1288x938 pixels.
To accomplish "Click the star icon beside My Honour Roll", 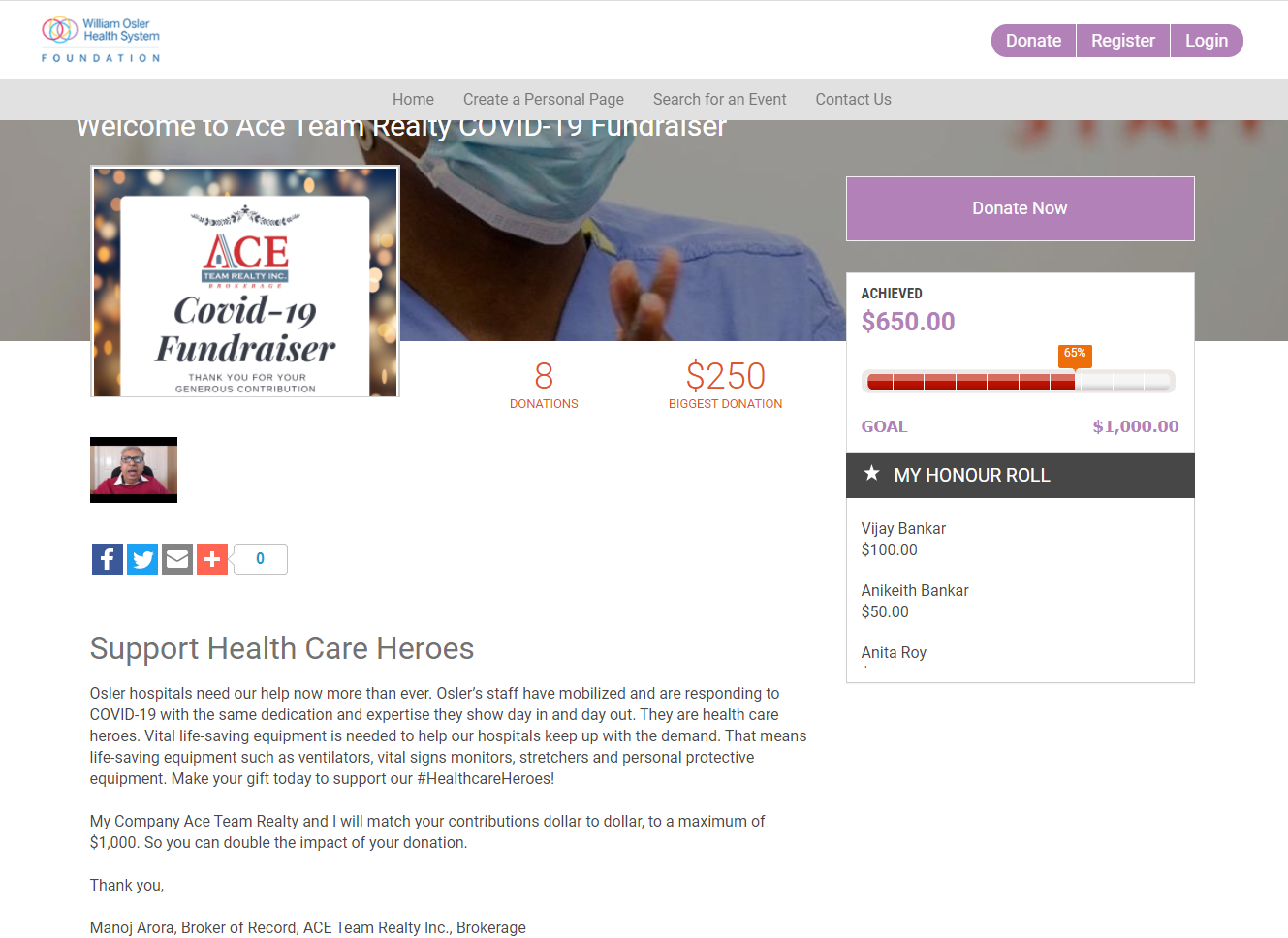I will (x=871, y=474).
